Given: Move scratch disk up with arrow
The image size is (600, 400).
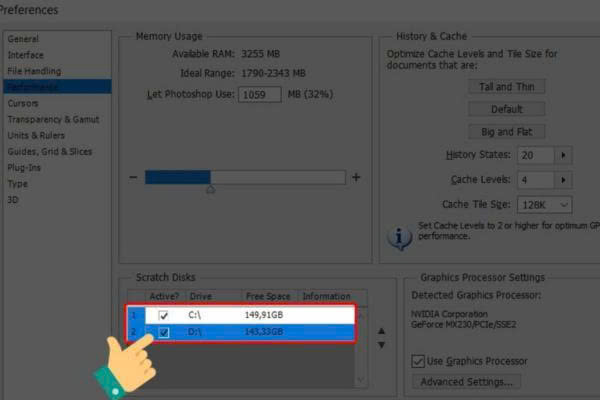Looking at the screenshot, I should [x=381, y=331].
